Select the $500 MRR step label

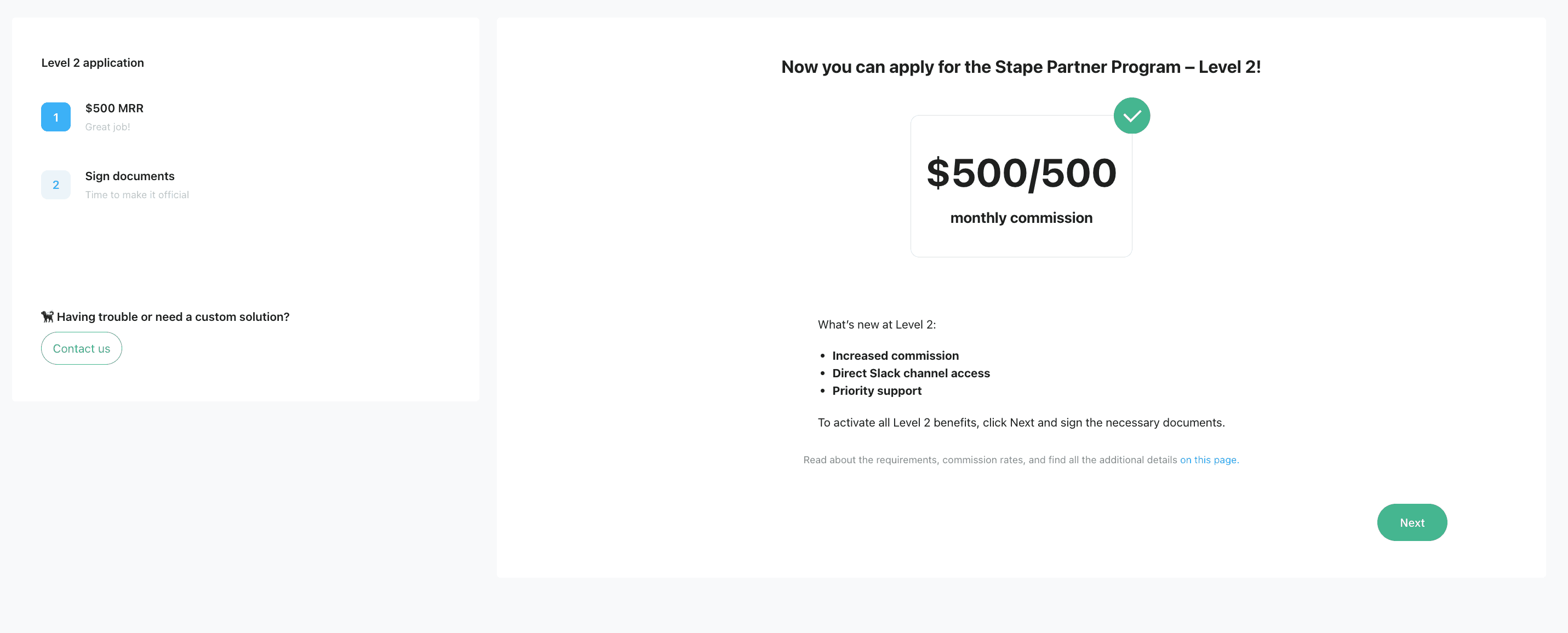pyautogui.click(x=115, y=108)
